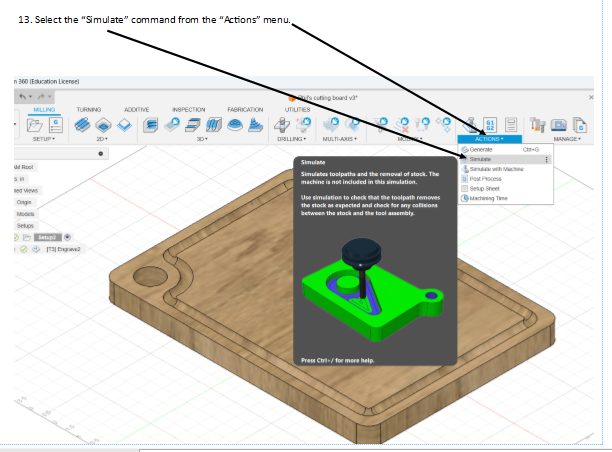Click the NC Program G-code icon in Setup

click(x=56, y=125)
